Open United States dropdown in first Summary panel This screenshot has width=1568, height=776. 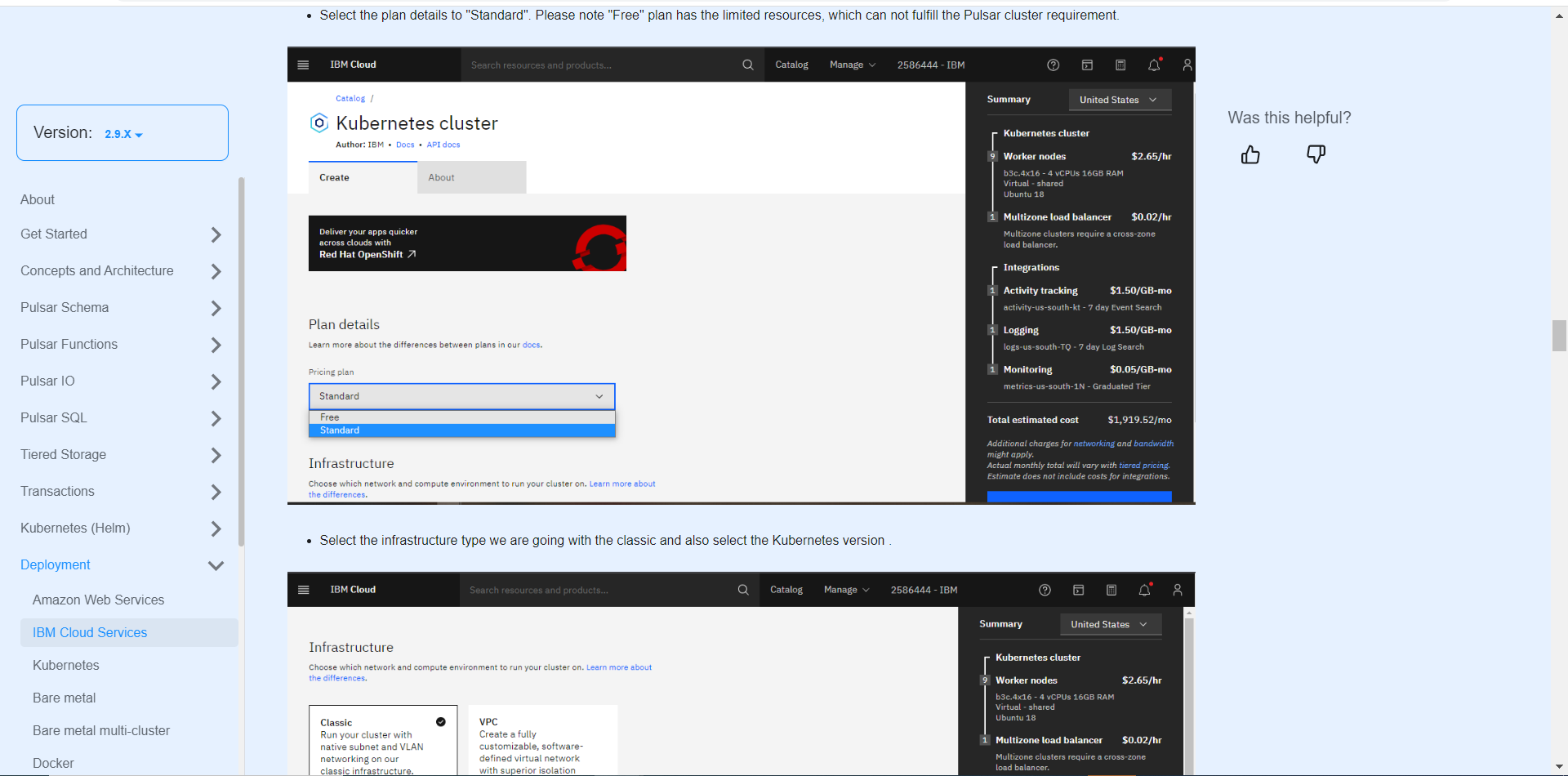click(x=1120, y=100)
